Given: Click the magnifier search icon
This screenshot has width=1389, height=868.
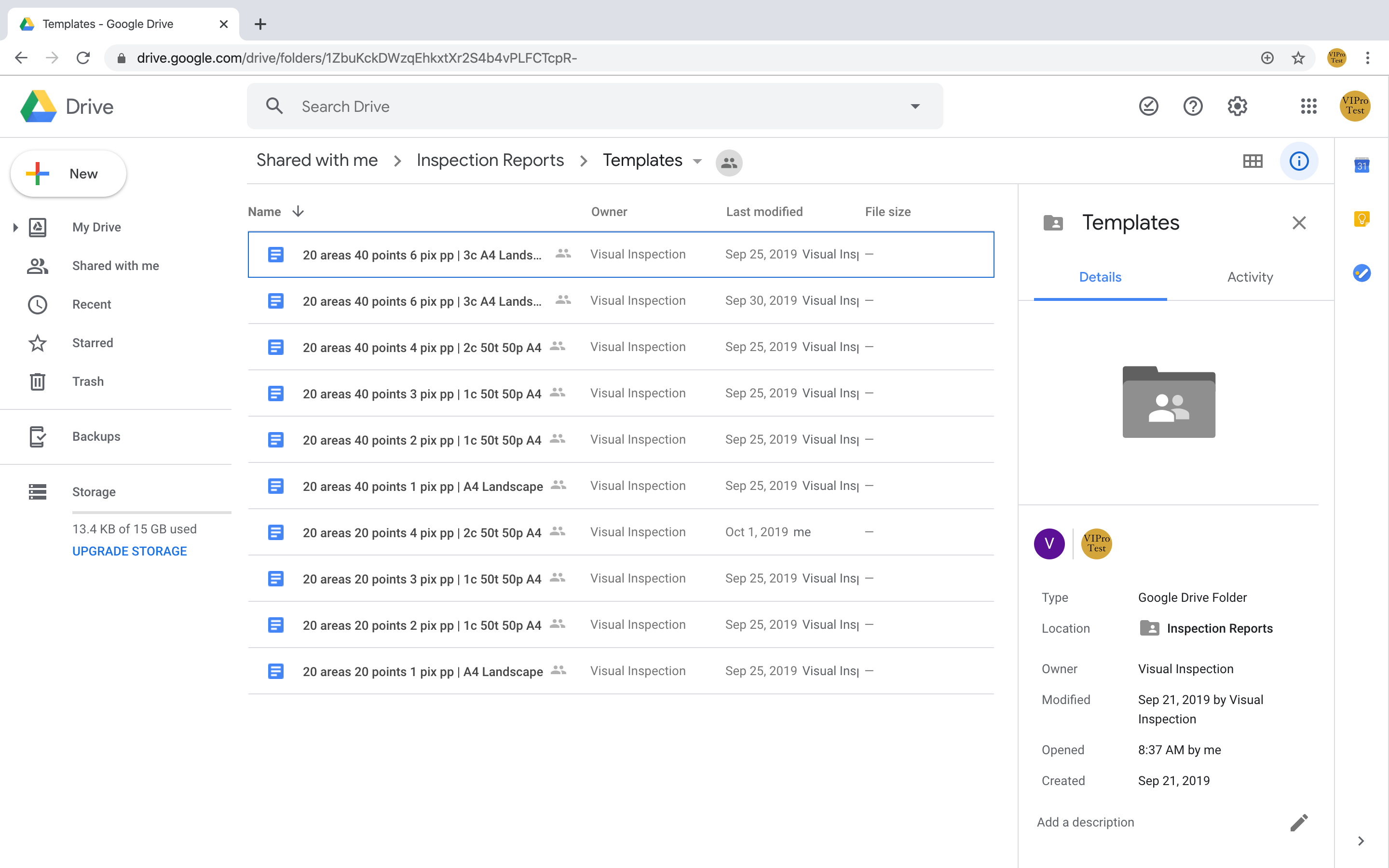Looking at the screenshot, I should [x=274, y=106].
